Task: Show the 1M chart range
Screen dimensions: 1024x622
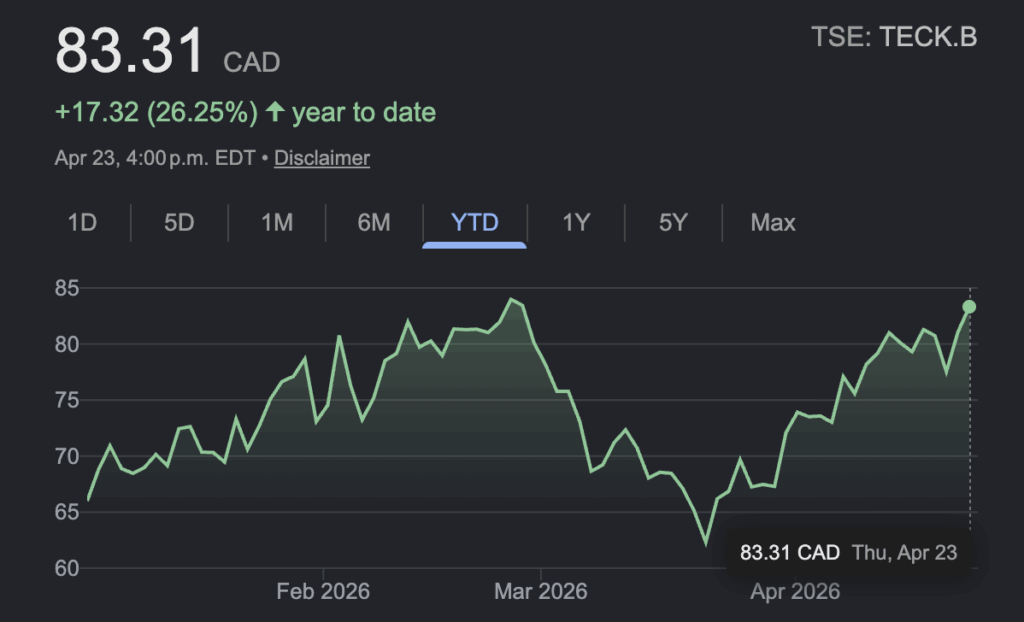Action: (x=277, y=222)
